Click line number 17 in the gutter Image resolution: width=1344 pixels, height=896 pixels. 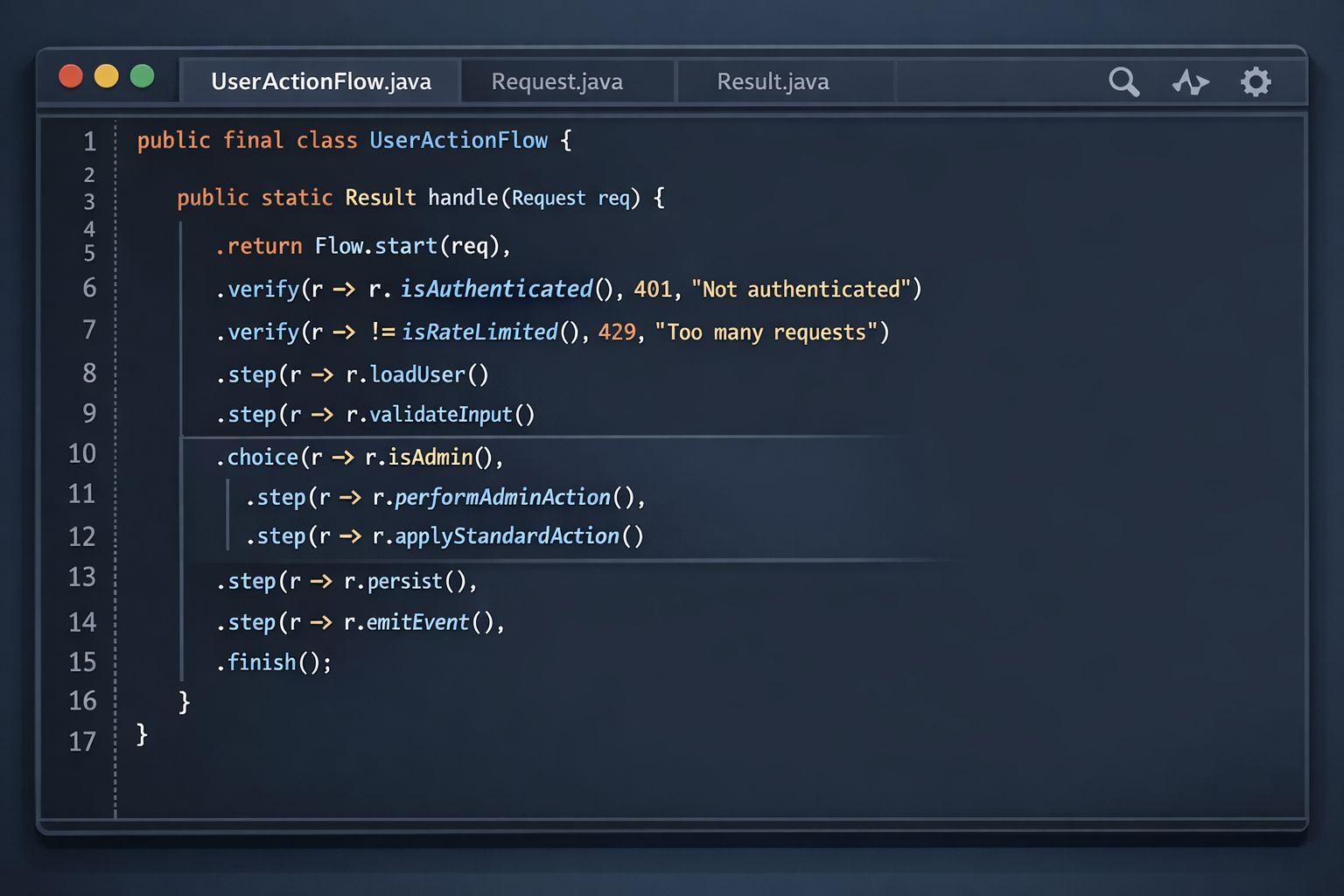coord(82,741)
